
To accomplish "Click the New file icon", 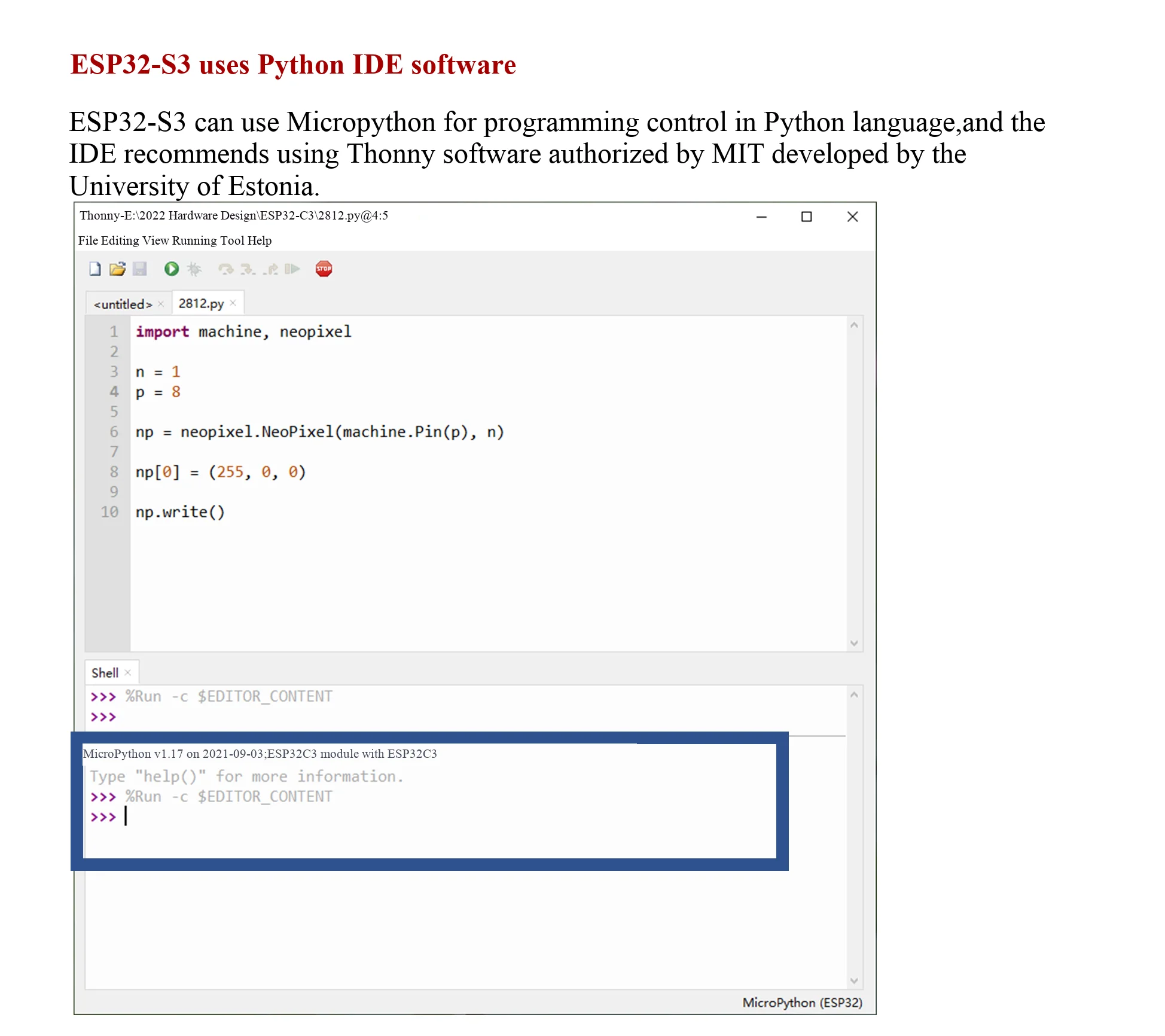I will pos(95,269).
